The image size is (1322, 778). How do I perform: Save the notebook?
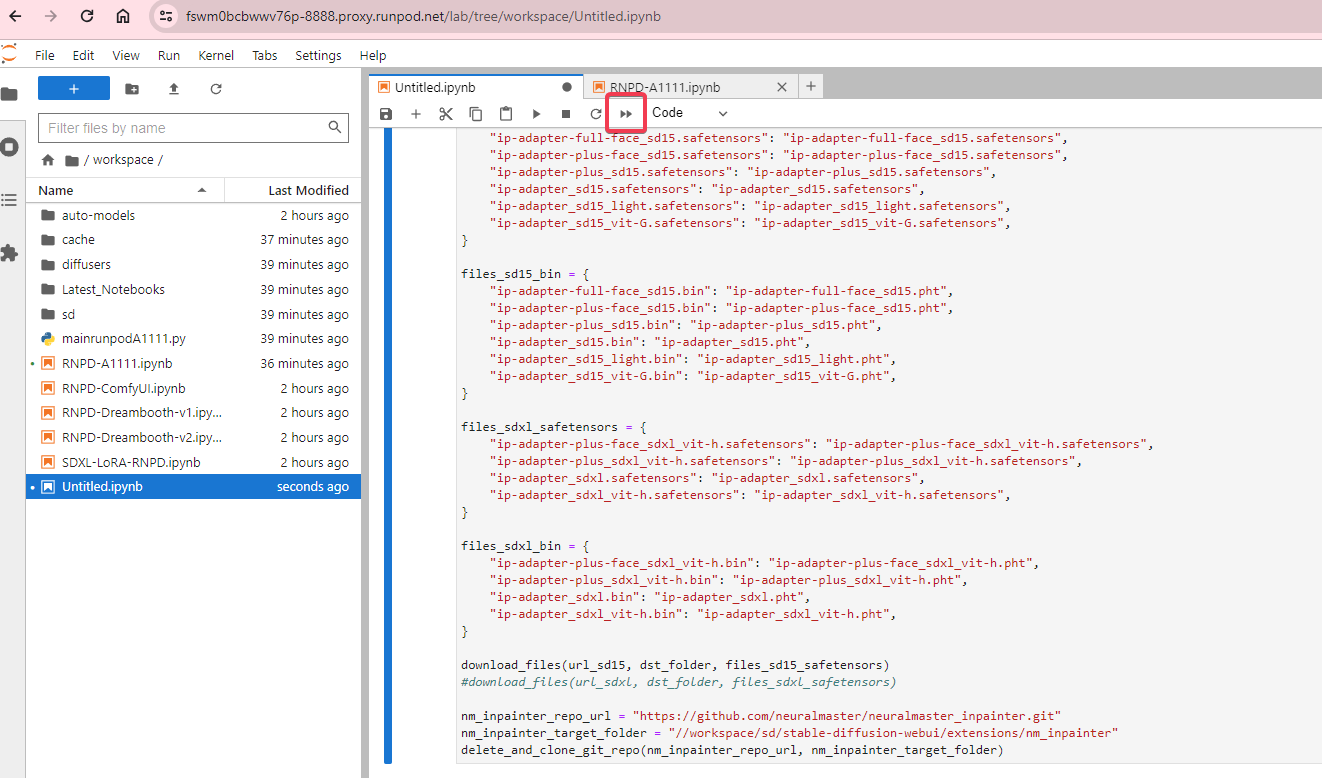point(386,114)
